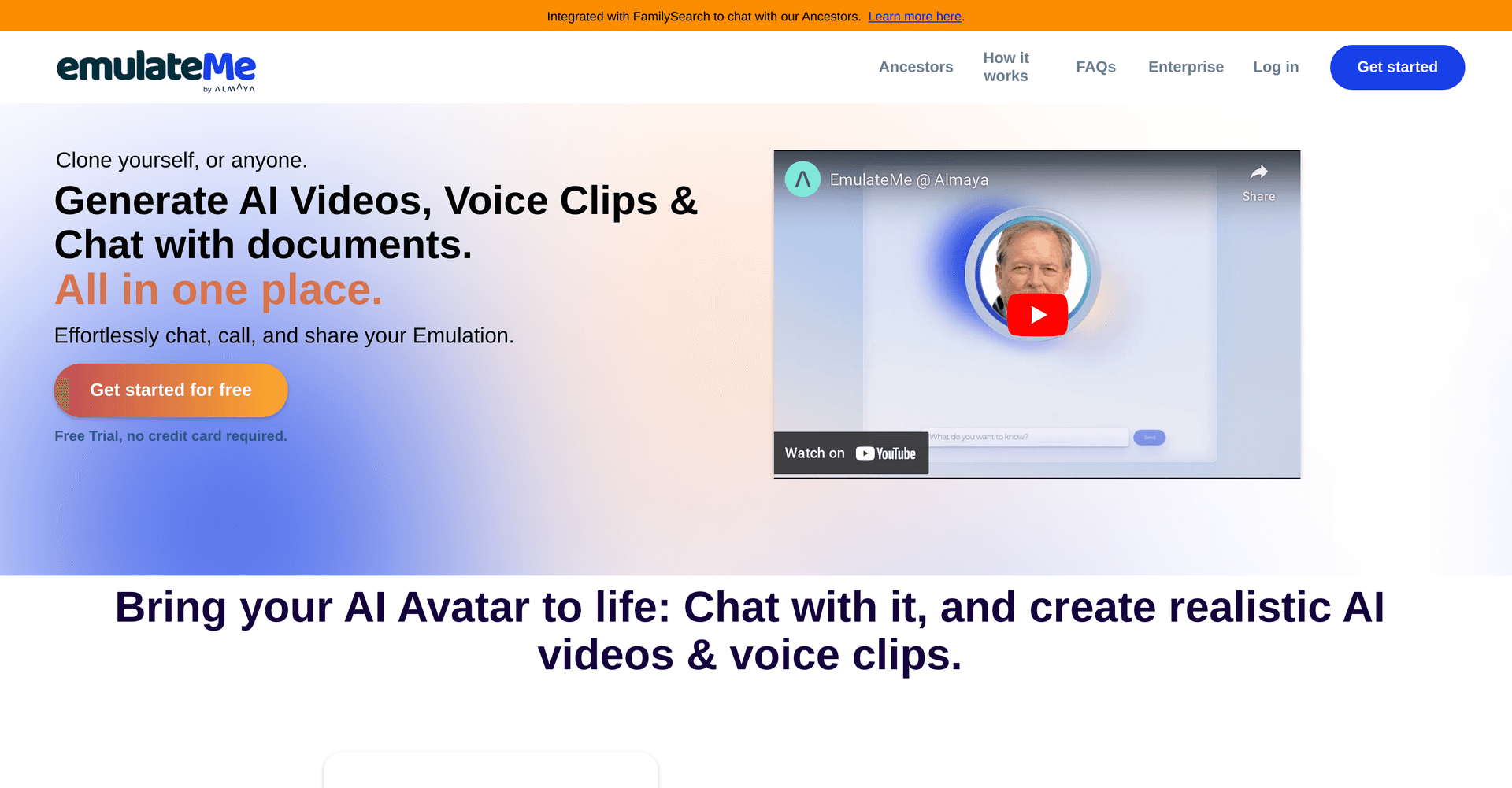This screenshot has width=1512, height=788.
Task: Go to How it works page
Action: pyautogui.click(x=1006, y=67)
